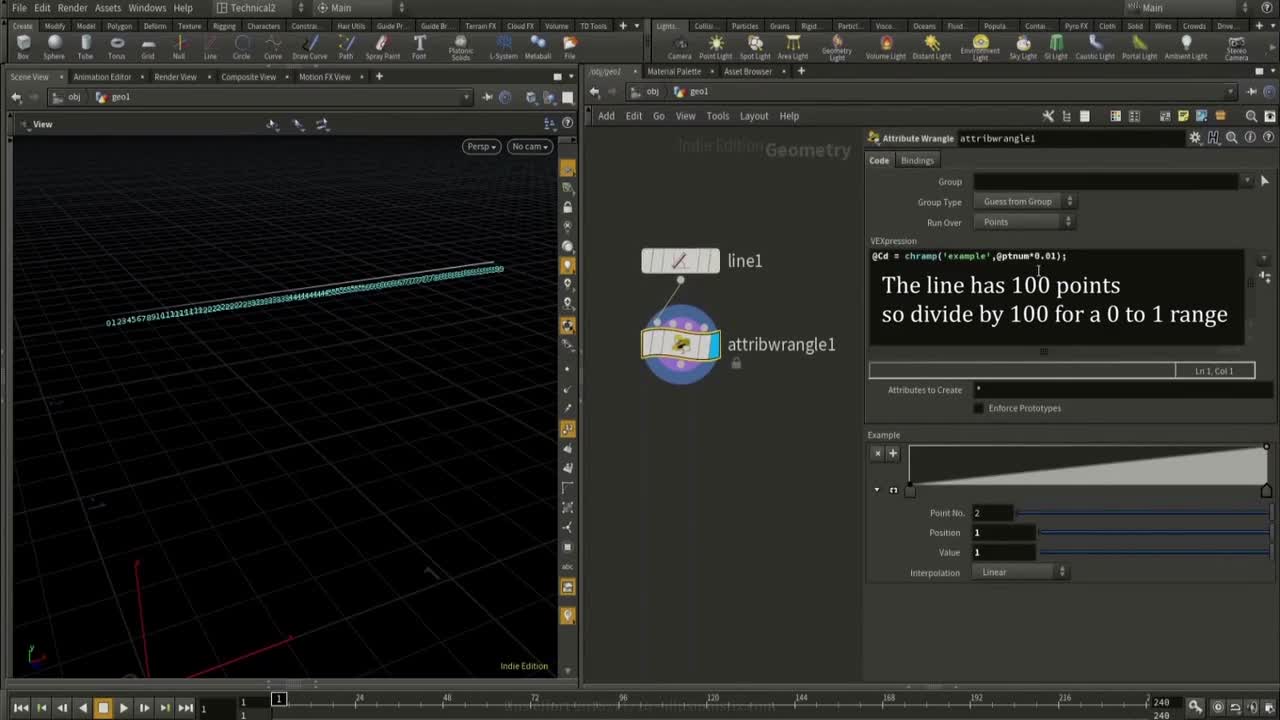Add a Point Light from the Lights shelf
Screen dimensions: 1280x720
click(714, 45)
